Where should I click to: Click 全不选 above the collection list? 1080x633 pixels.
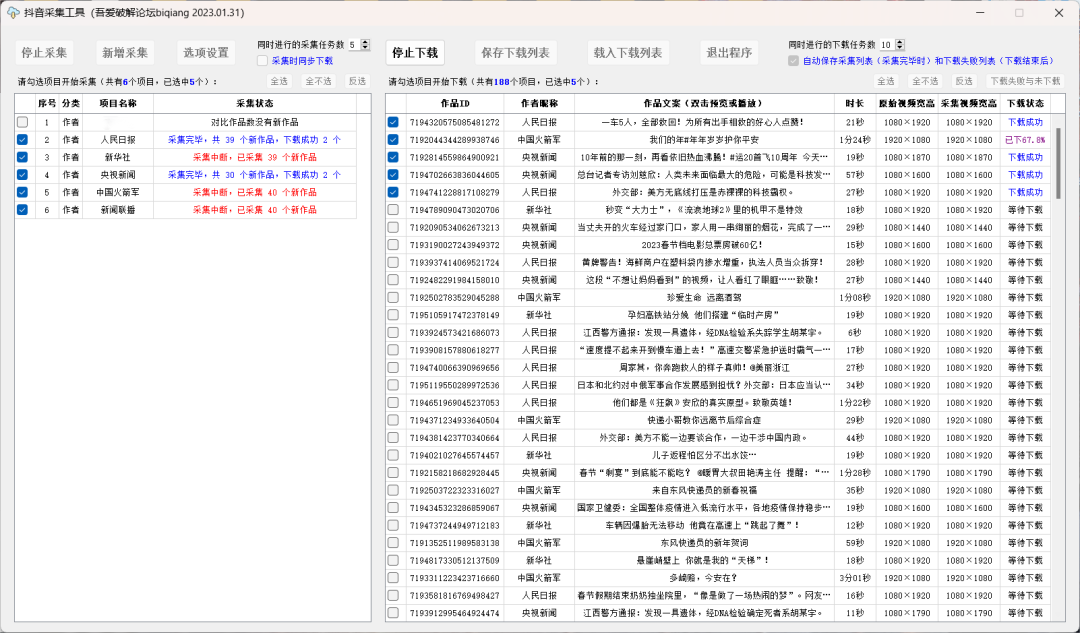point(318,81)
